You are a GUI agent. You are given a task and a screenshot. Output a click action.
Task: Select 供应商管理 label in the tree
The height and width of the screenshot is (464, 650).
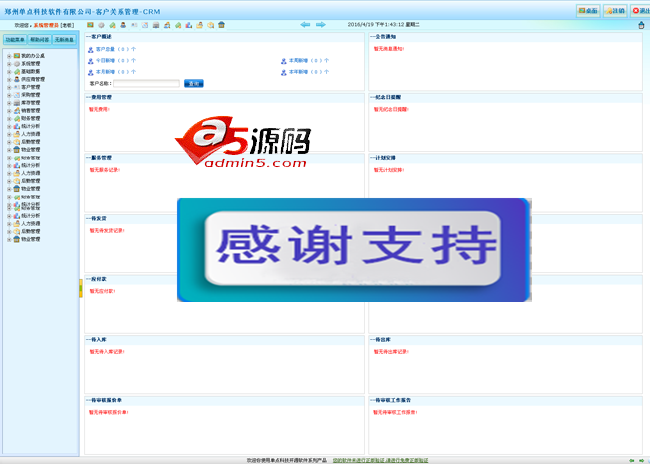33,79
